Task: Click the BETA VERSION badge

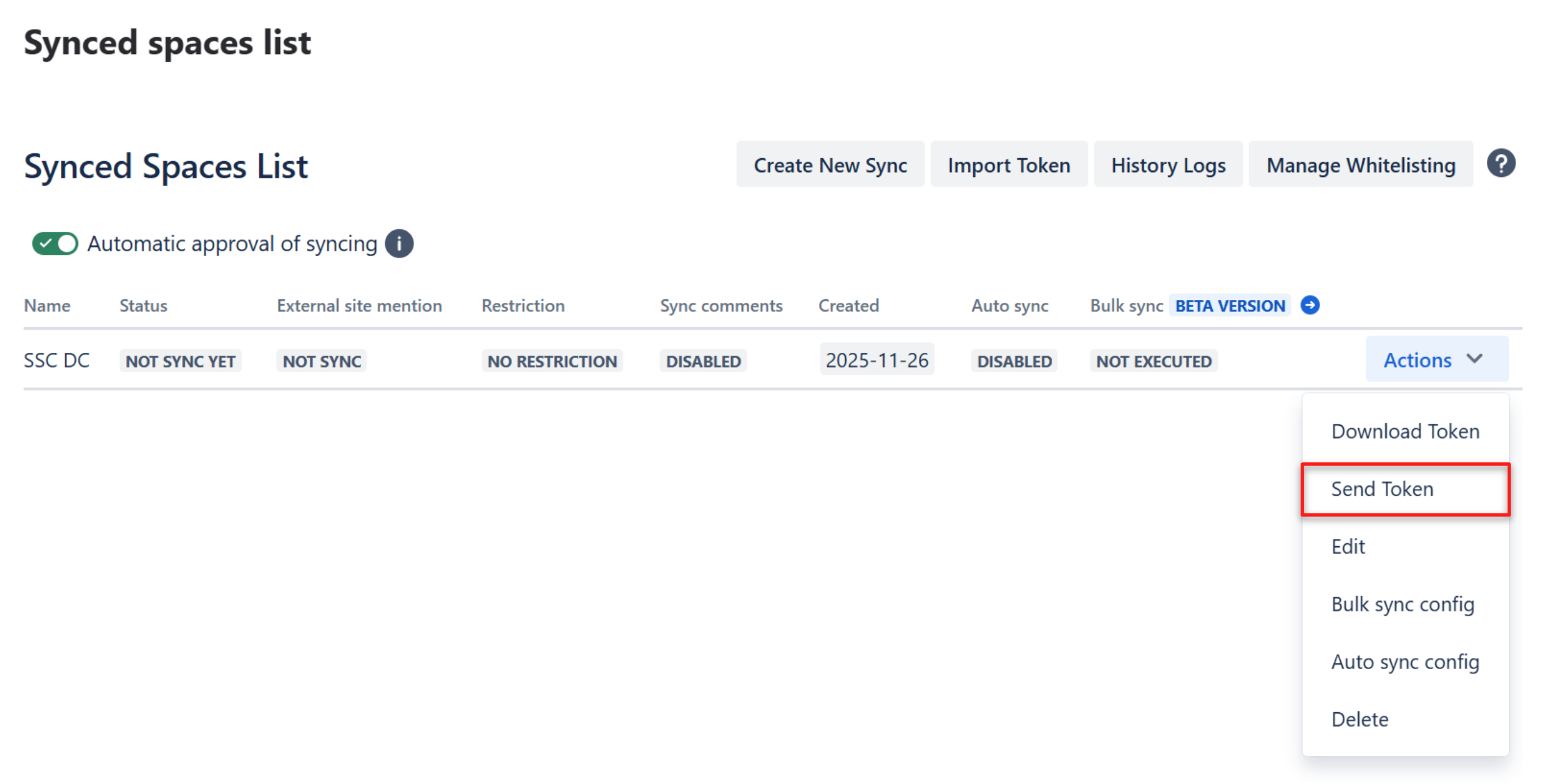Action: (x=1229, y=305)
